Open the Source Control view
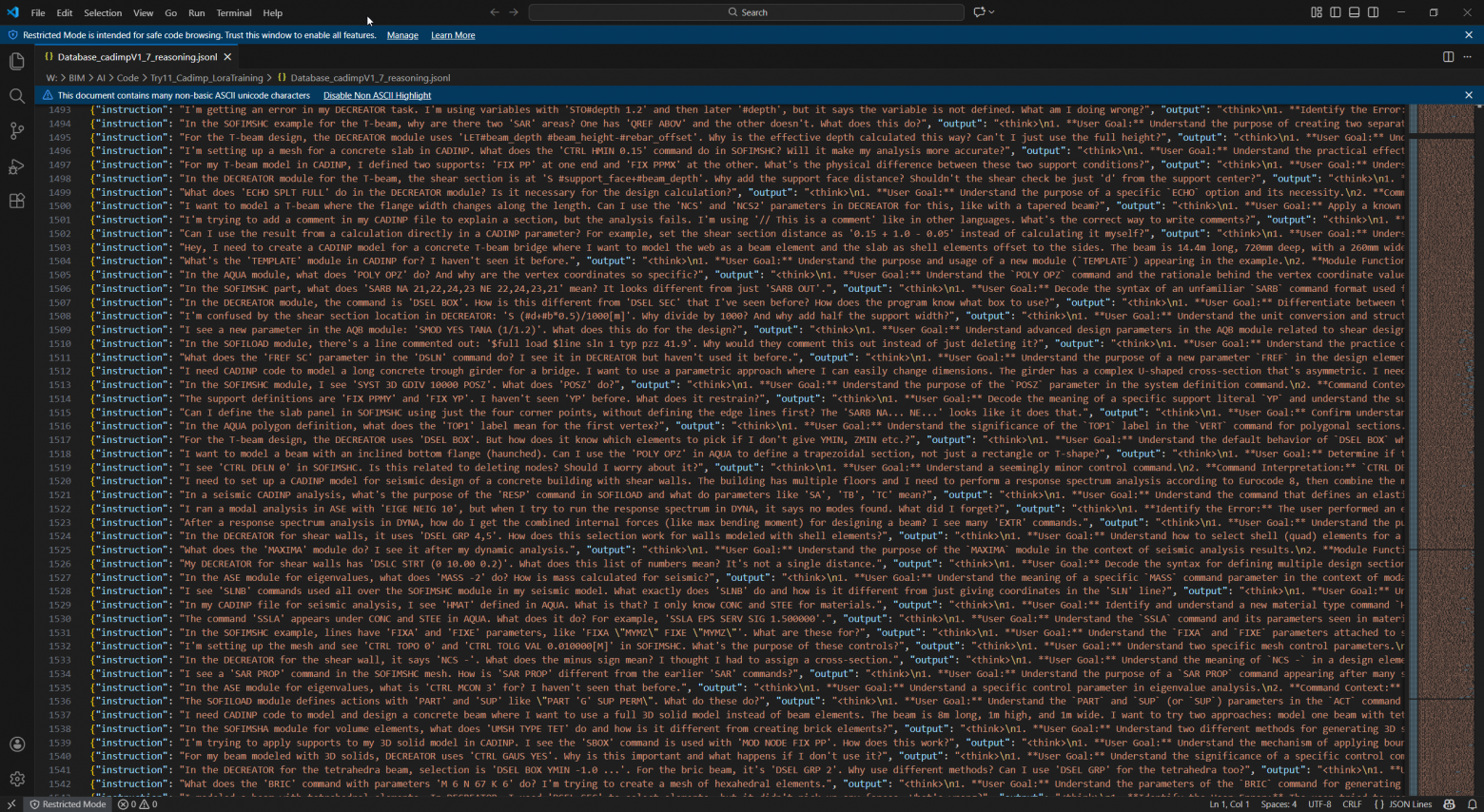This screenshot has width=1484, height=812. [16, 131]
